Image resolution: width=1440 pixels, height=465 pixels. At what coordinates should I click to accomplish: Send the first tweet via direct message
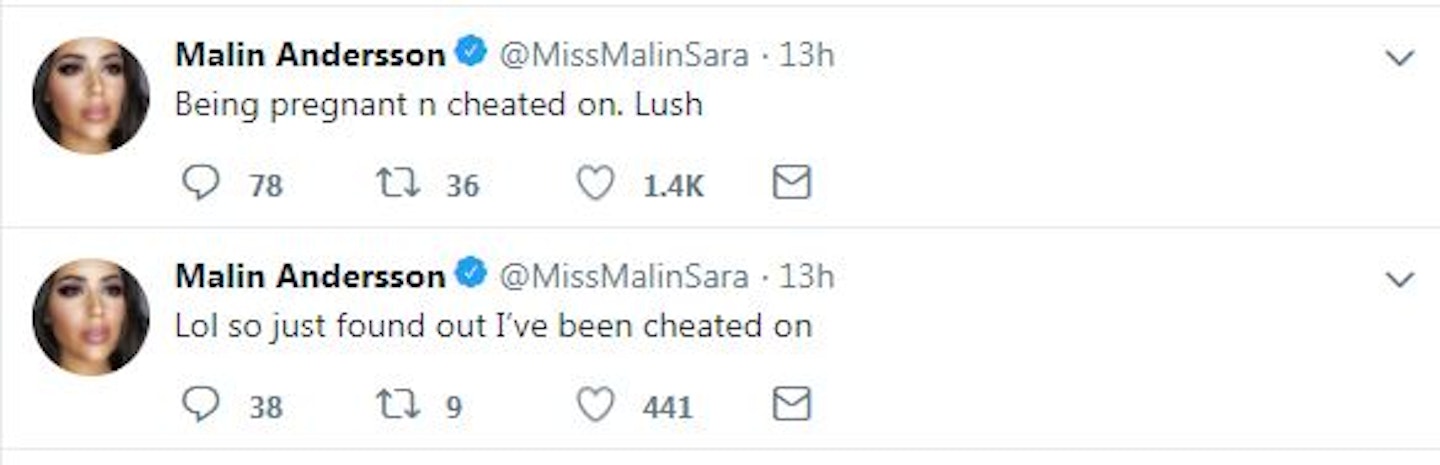pyautogui.click(x=792, y=183)
